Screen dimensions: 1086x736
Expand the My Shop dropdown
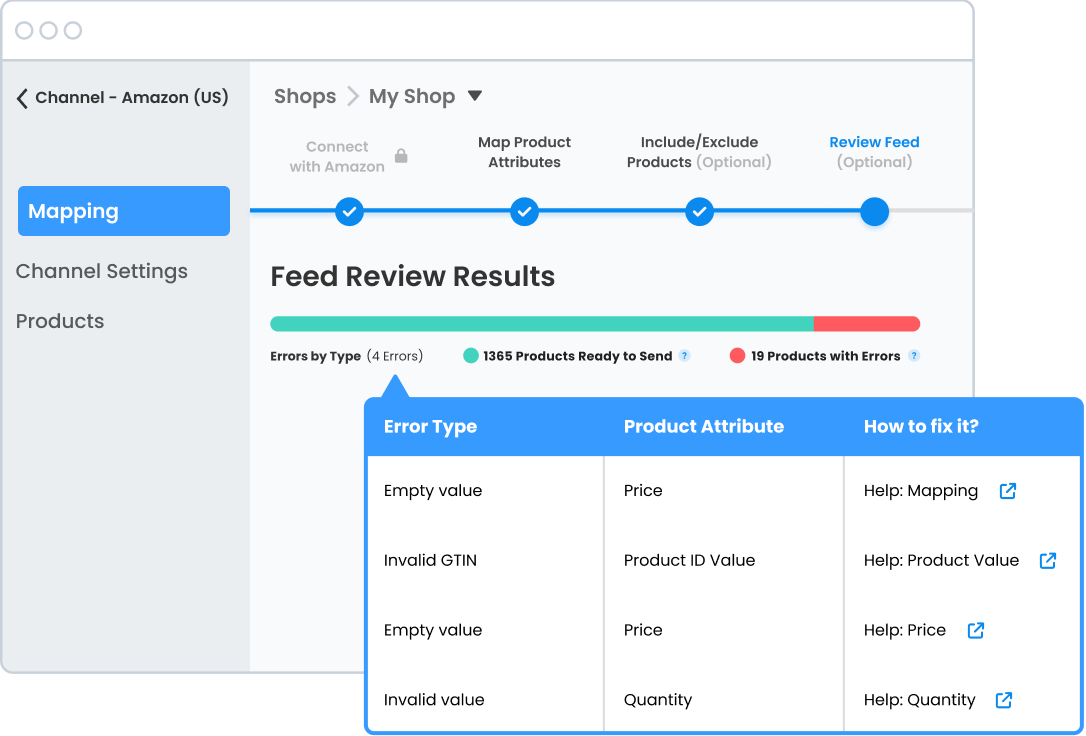pyautogui.click(x=476, y=96)
